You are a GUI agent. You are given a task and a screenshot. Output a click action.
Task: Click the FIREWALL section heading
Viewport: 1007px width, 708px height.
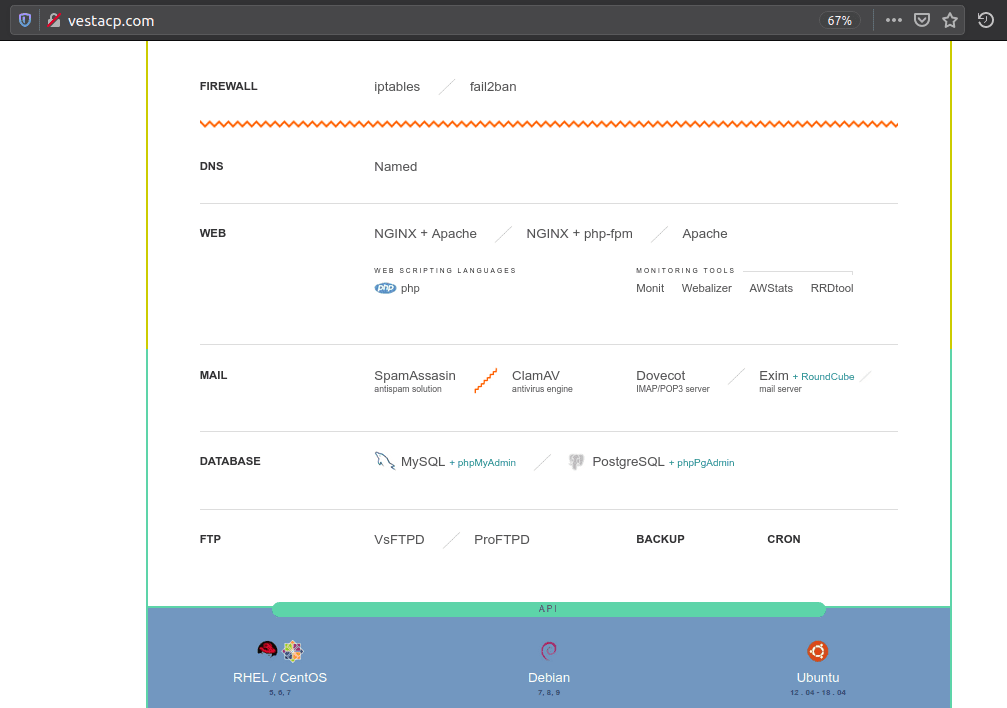pos(228,86)
